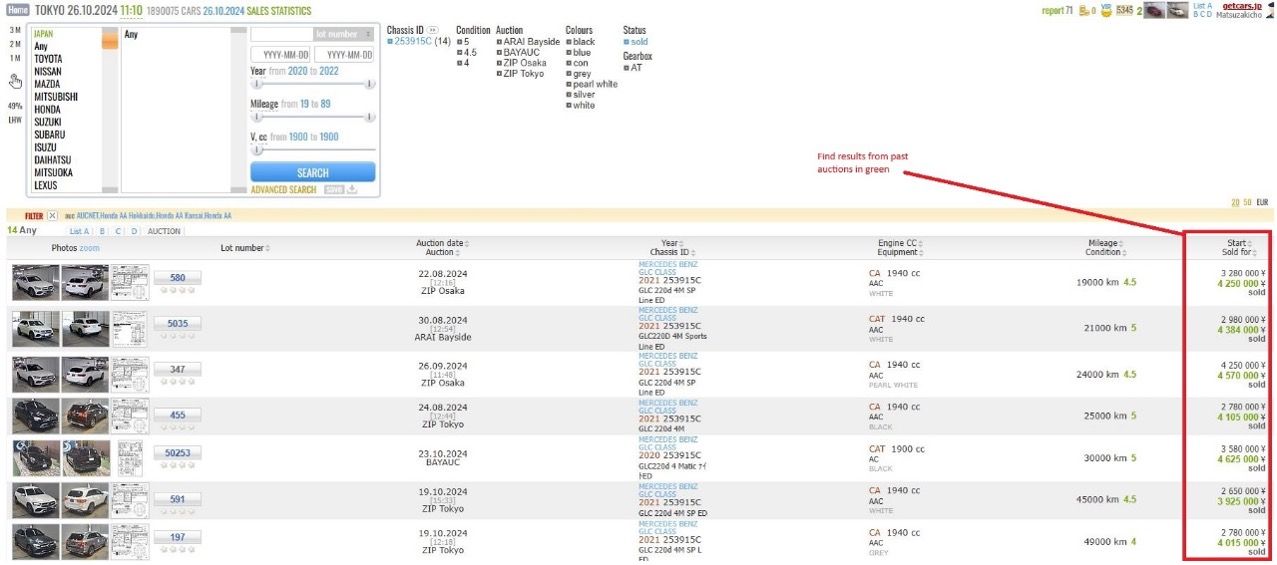The image size is (1277, 565).
Task: Sort by Lot number arrows
Action: [268, 248]
